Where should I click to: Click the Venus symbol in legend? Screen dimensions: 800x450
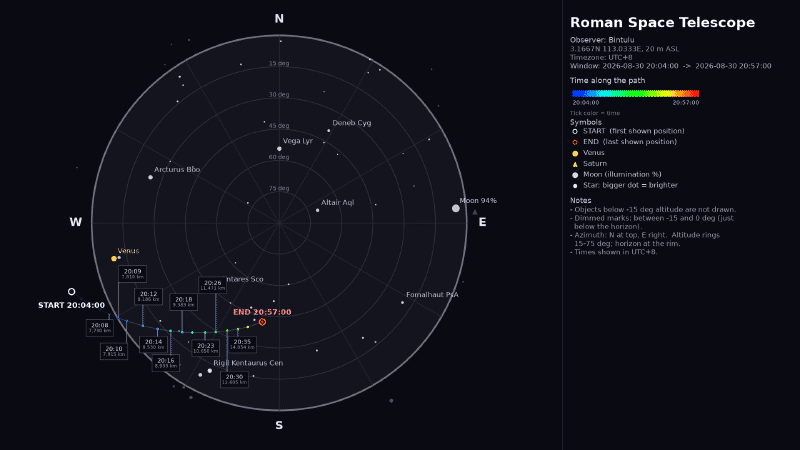click(575, 153)
